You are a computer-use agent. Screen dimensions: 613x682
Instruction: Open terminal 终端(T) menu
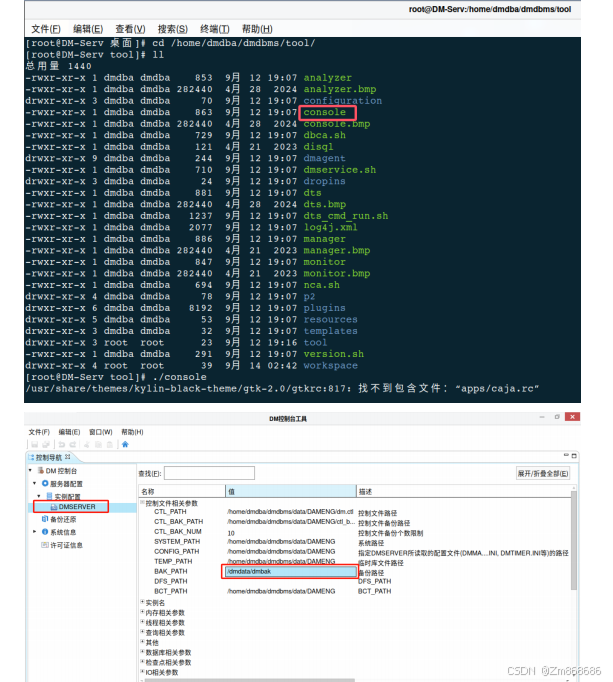point(214,29)
